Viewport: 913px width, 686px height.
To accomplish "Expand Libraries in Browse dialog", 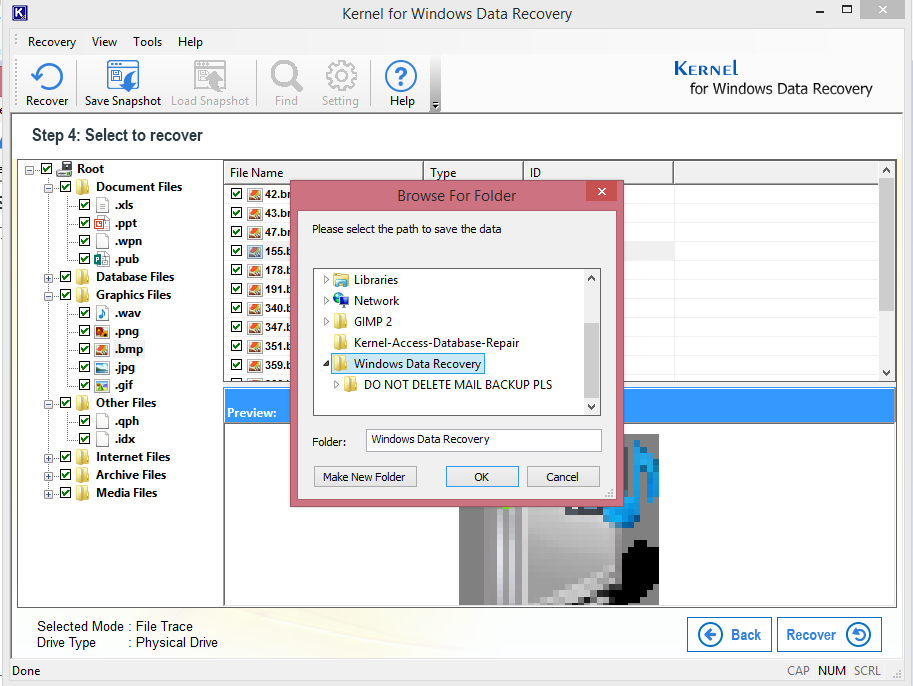I will click(x=326, y=280).
